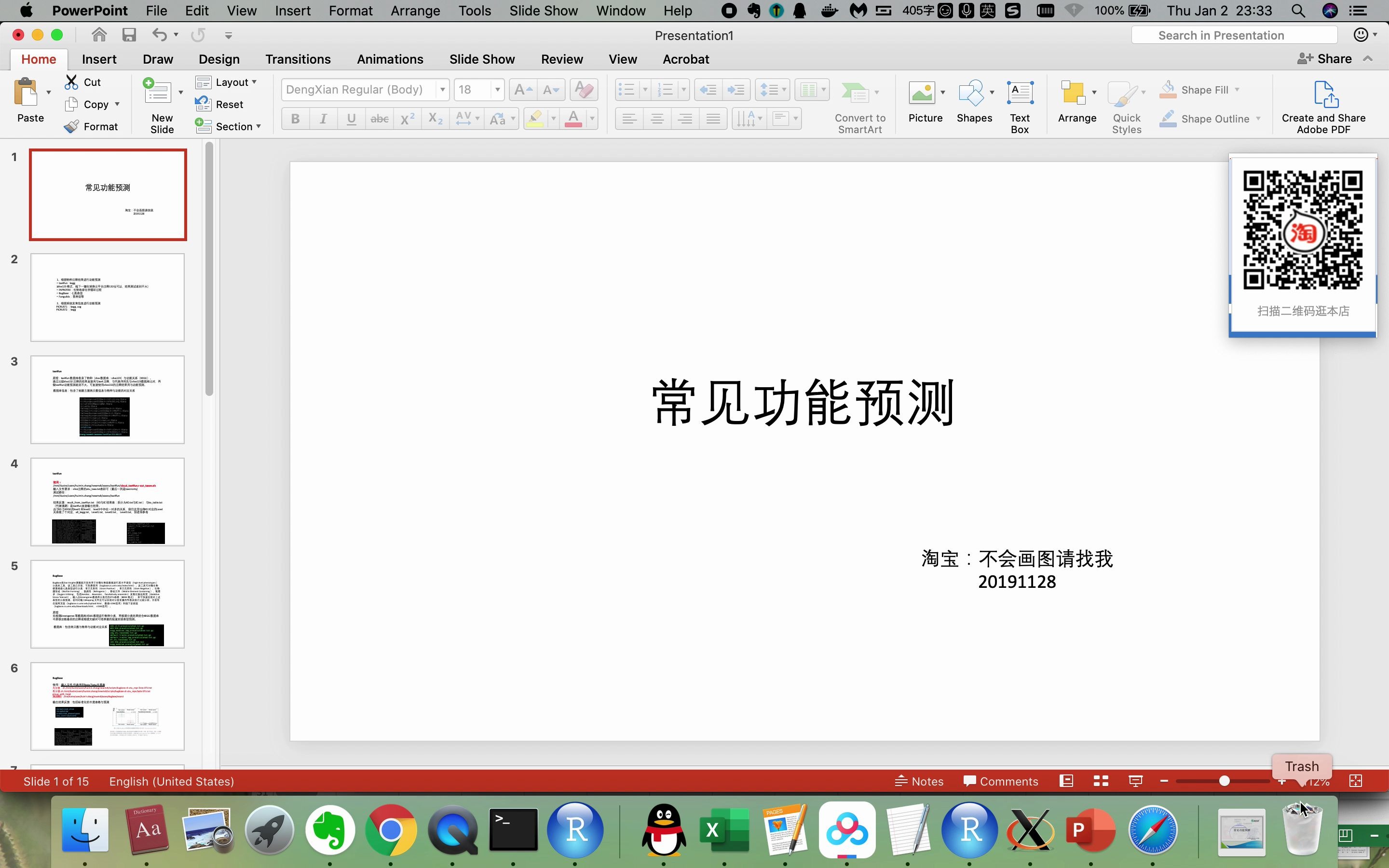Switch to the Transitions tab

(298, 59)
